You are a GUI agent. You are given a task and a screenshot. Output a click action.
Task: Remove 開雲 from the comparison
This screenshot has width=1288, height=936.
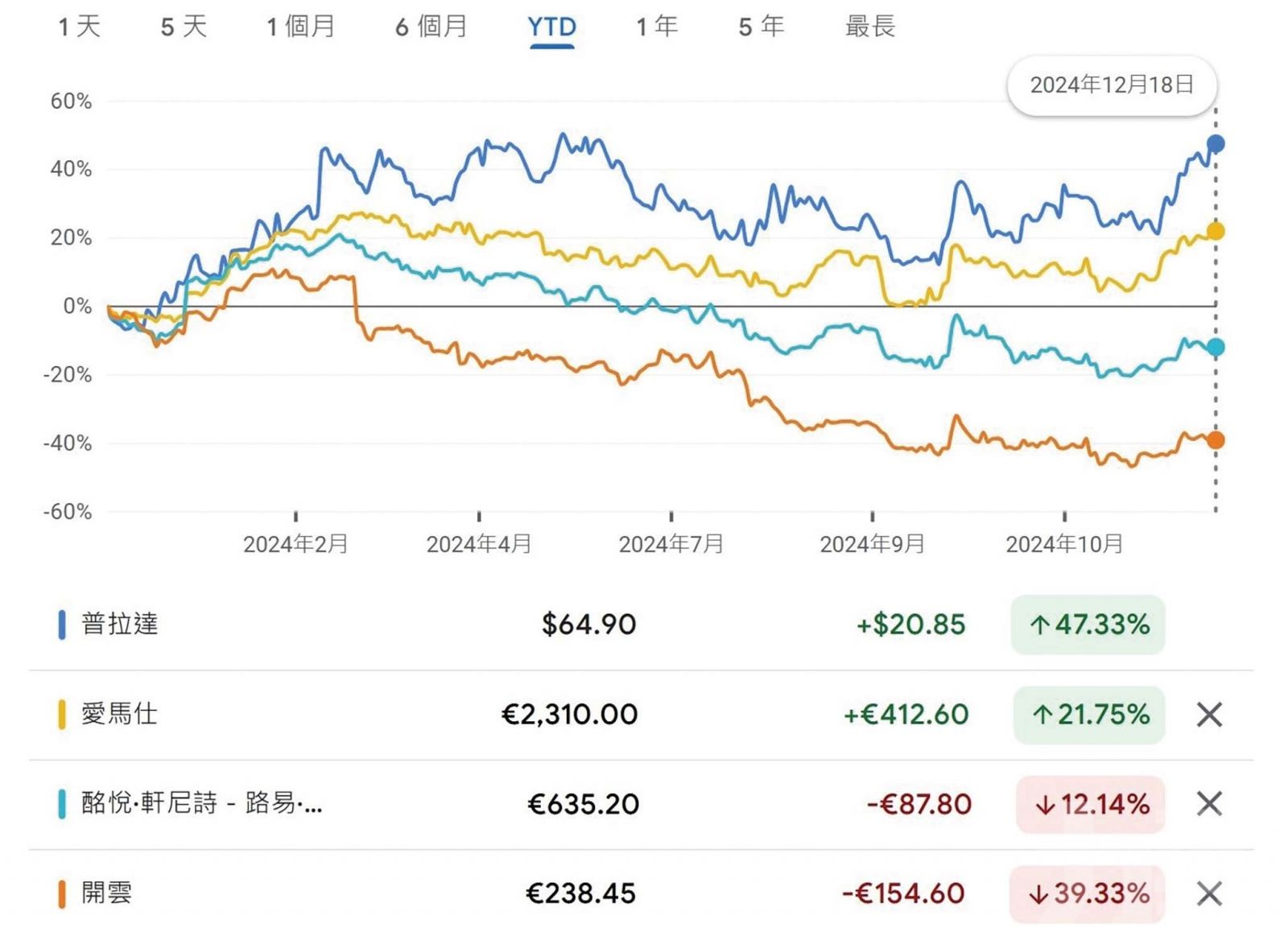(1209, 893)
